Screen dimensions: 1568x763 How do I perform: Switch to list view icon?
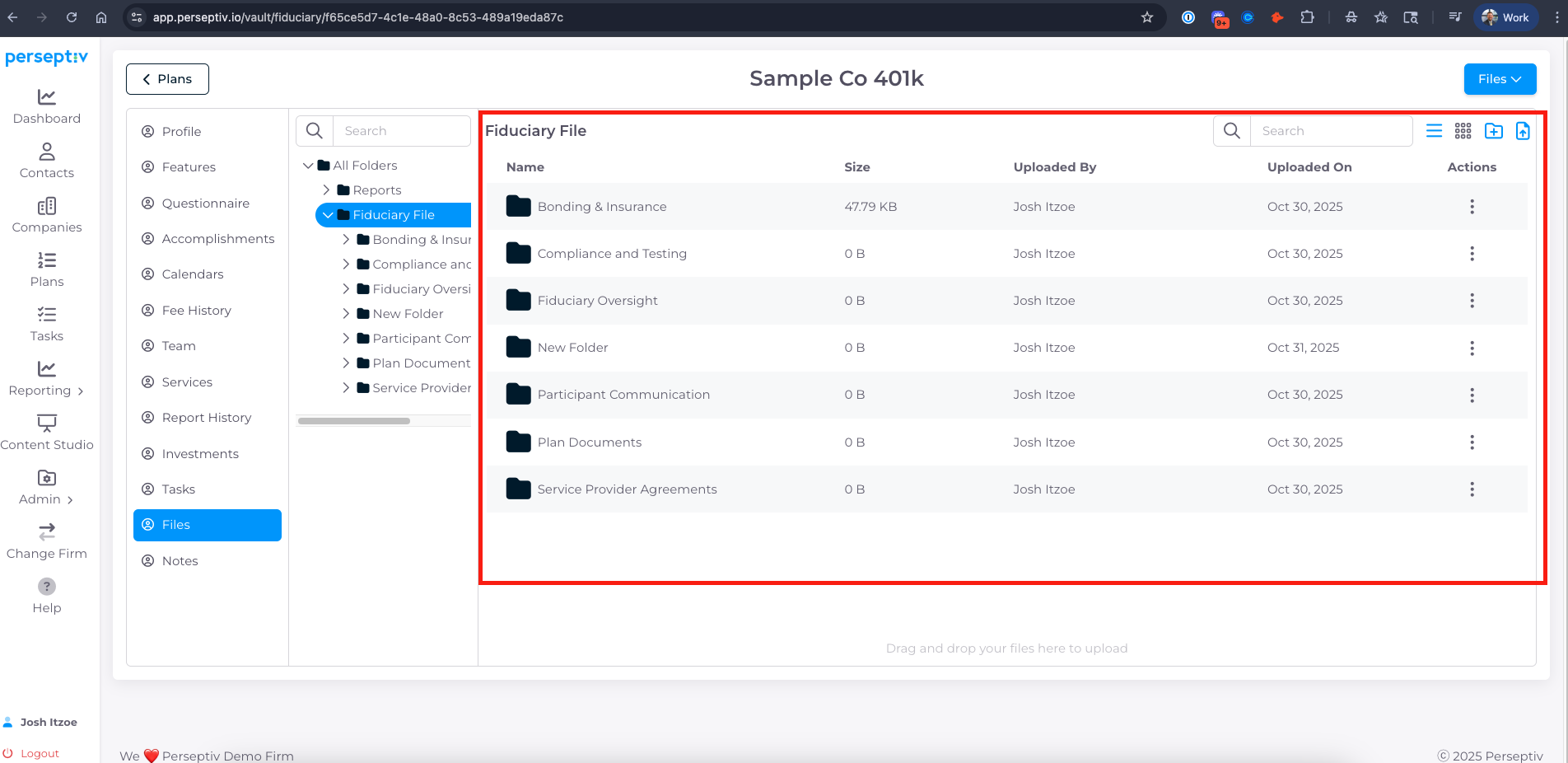click(1434, 131)
